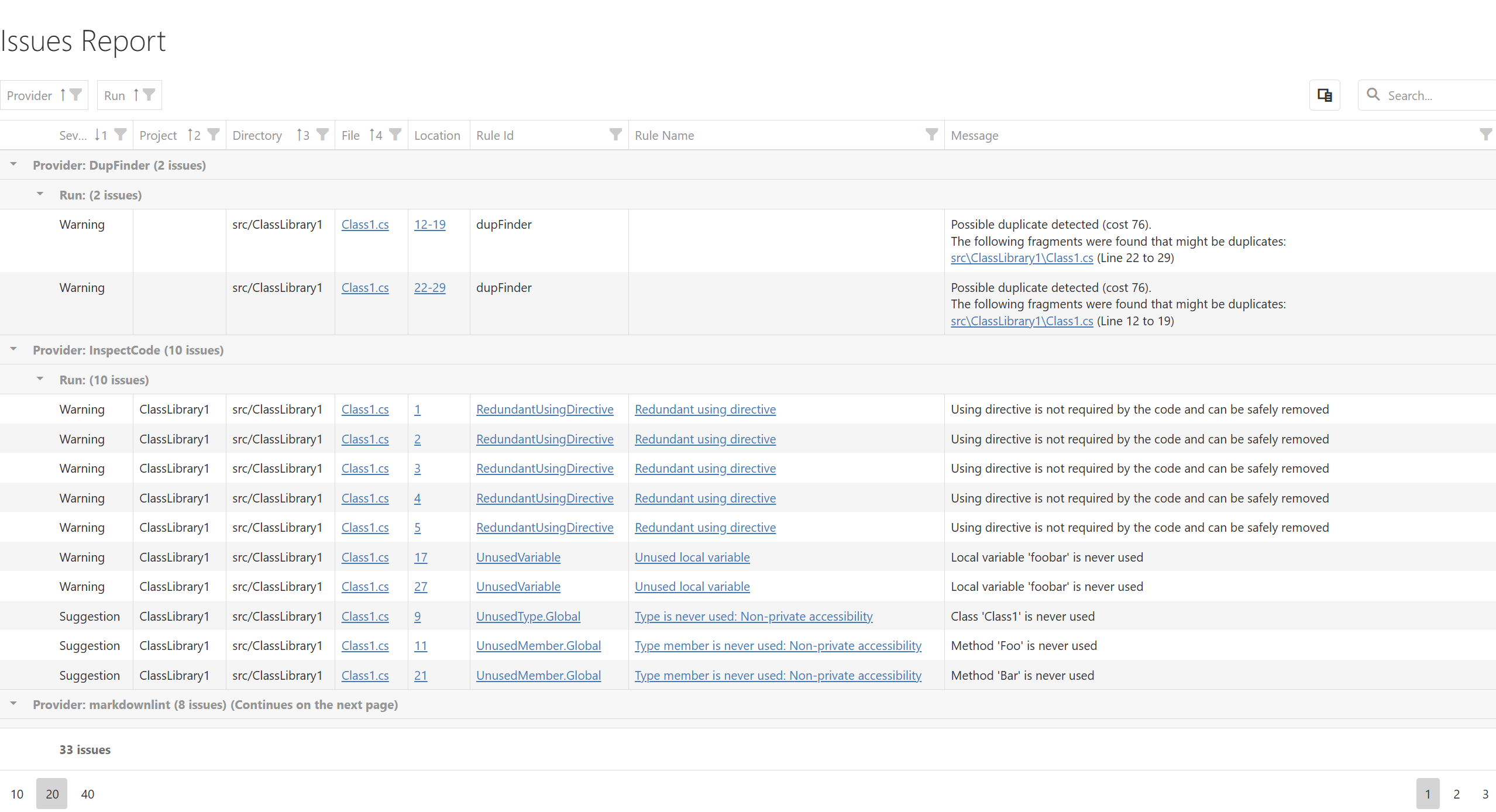The height and width of the screenshot is (812, 1496).
Task: Go to page 2
Action: click(x=1456, y=794)
